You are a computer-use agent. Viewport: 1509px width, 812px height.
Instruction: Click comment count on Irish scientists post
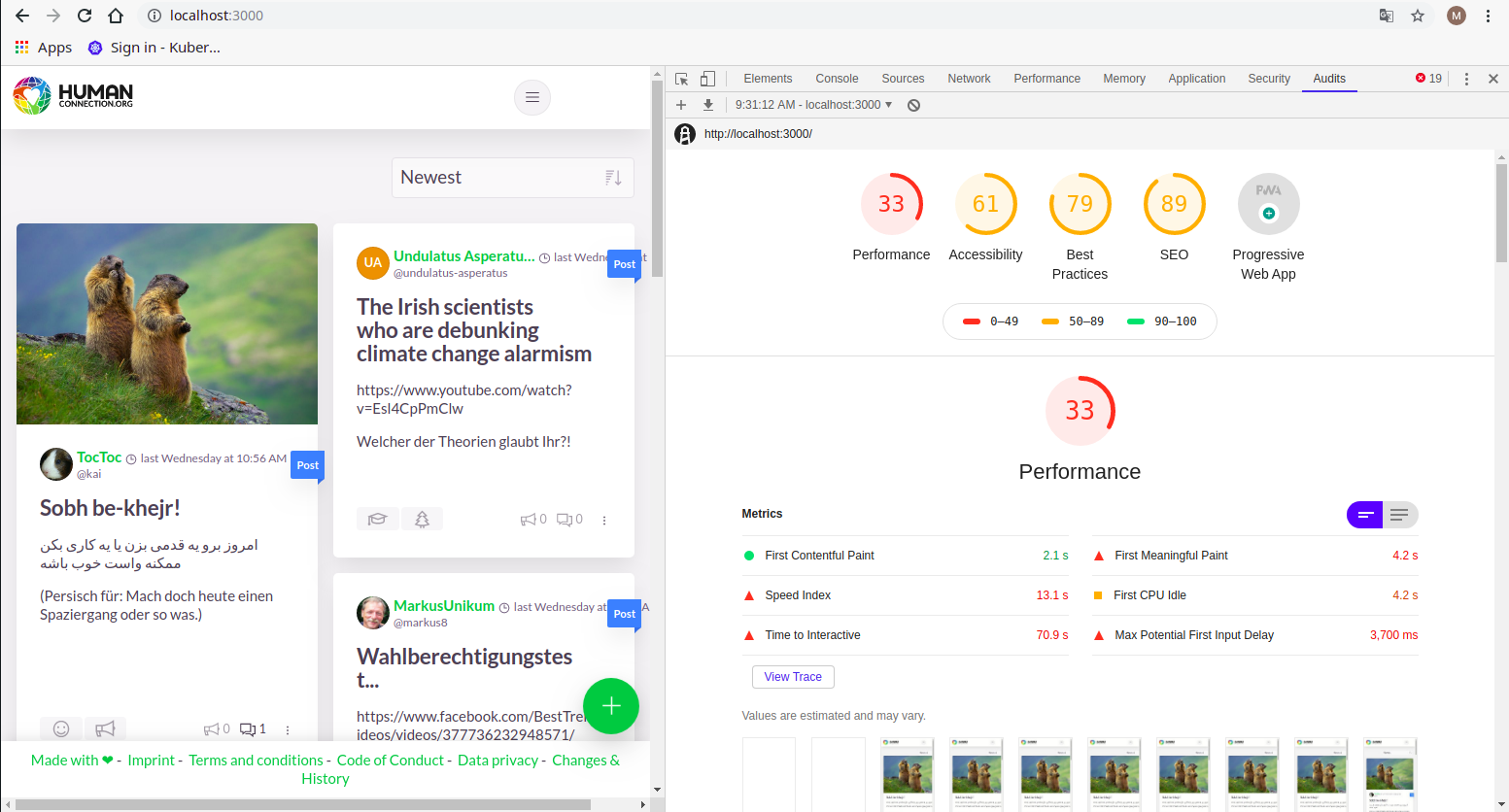(569, 520)
